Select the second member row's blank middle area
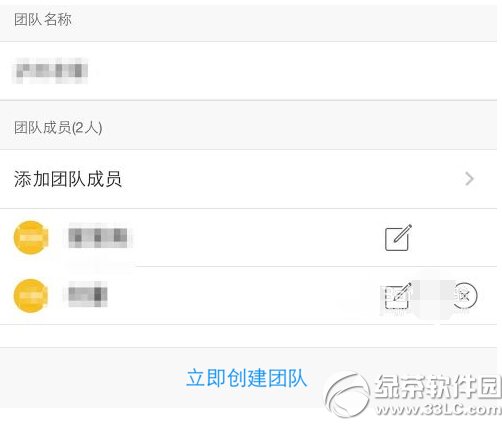Image resolution: width=502 pixels, height=429 pixels. [245, 296]
